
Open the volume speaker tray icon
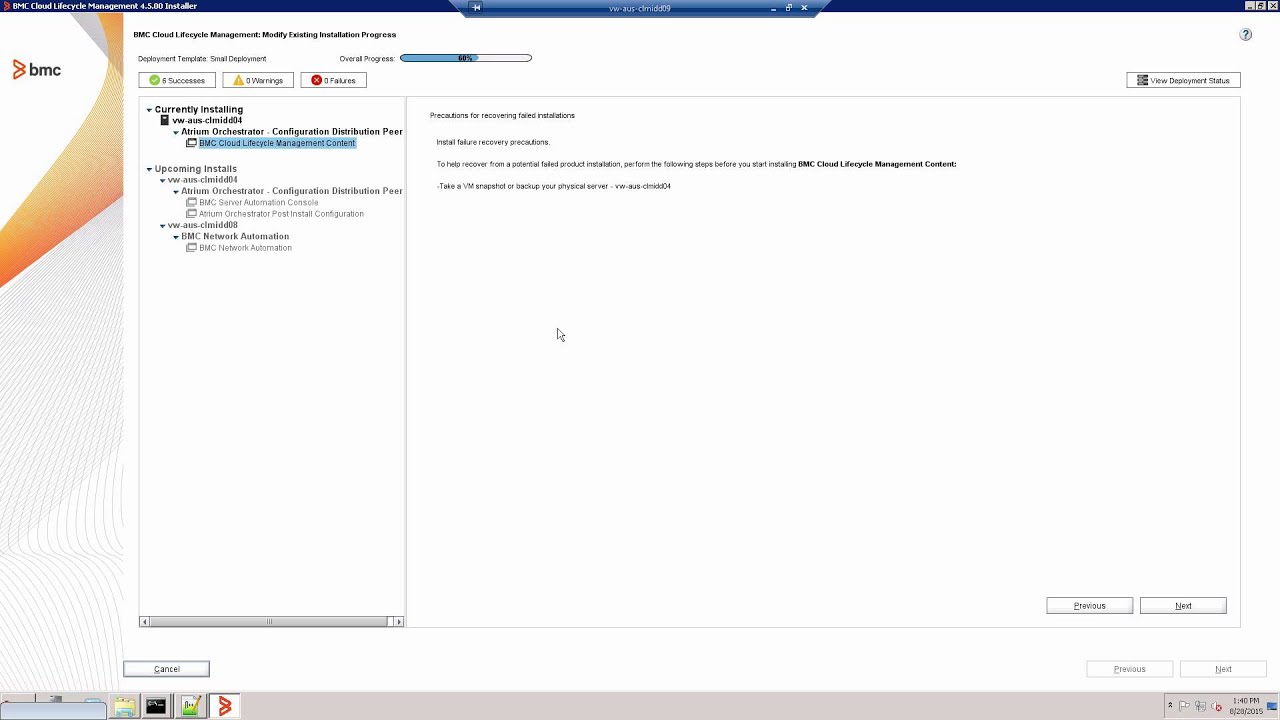pyautogui.click(x=1217, y=706)
